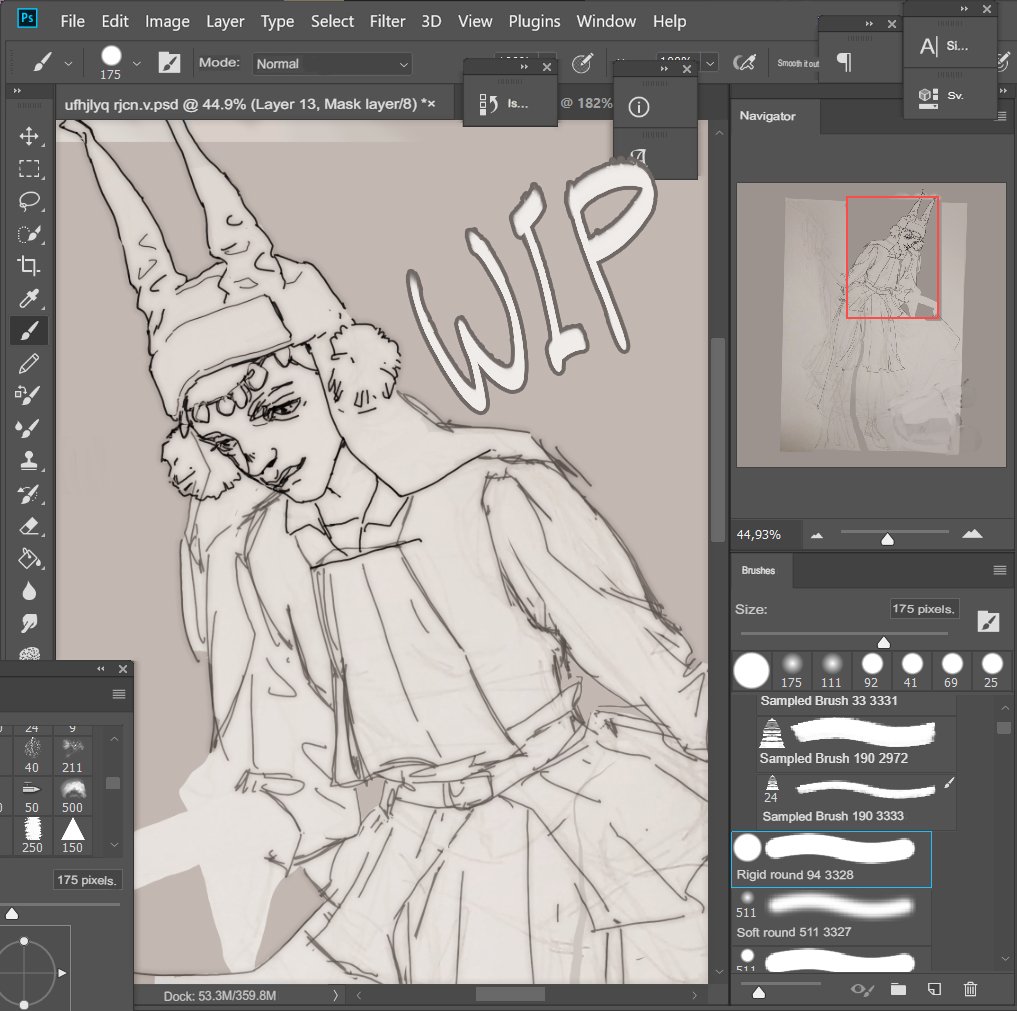Zoom out in Navigator panel

tap(817, 535)
